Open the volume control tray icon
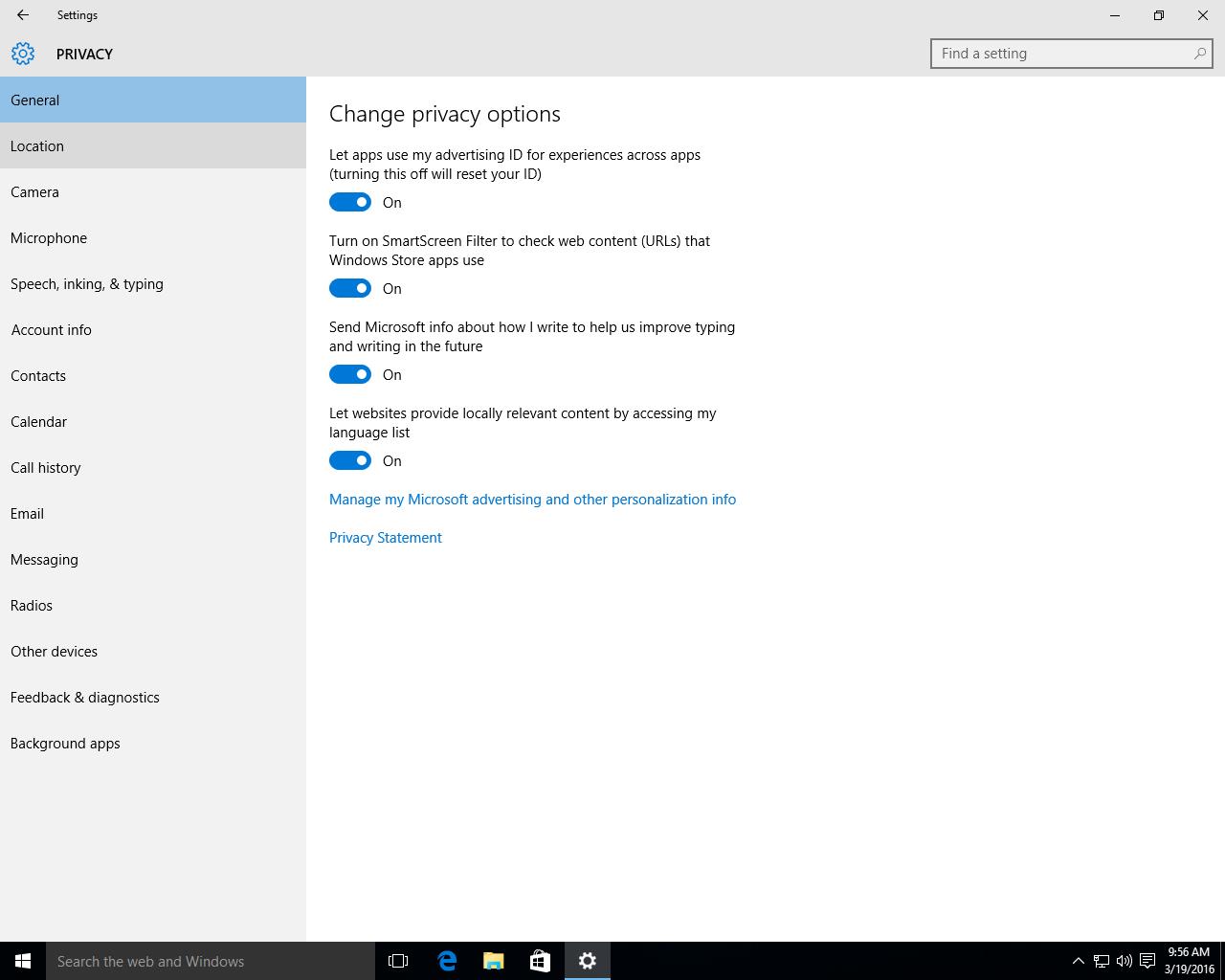The width and height of the screenshot is (1225, 980). [x=1125, y=961]
